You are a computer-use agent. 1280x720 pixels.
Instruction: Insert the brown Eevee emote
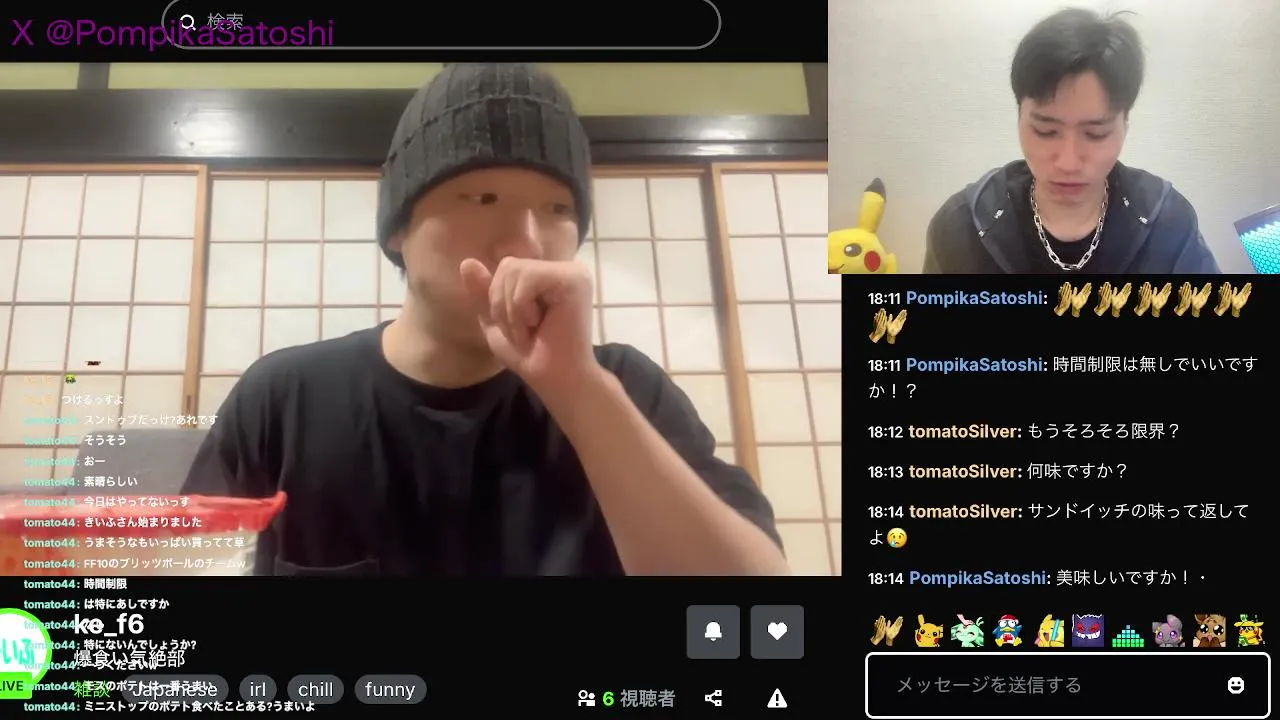(x=1209, y=630)
